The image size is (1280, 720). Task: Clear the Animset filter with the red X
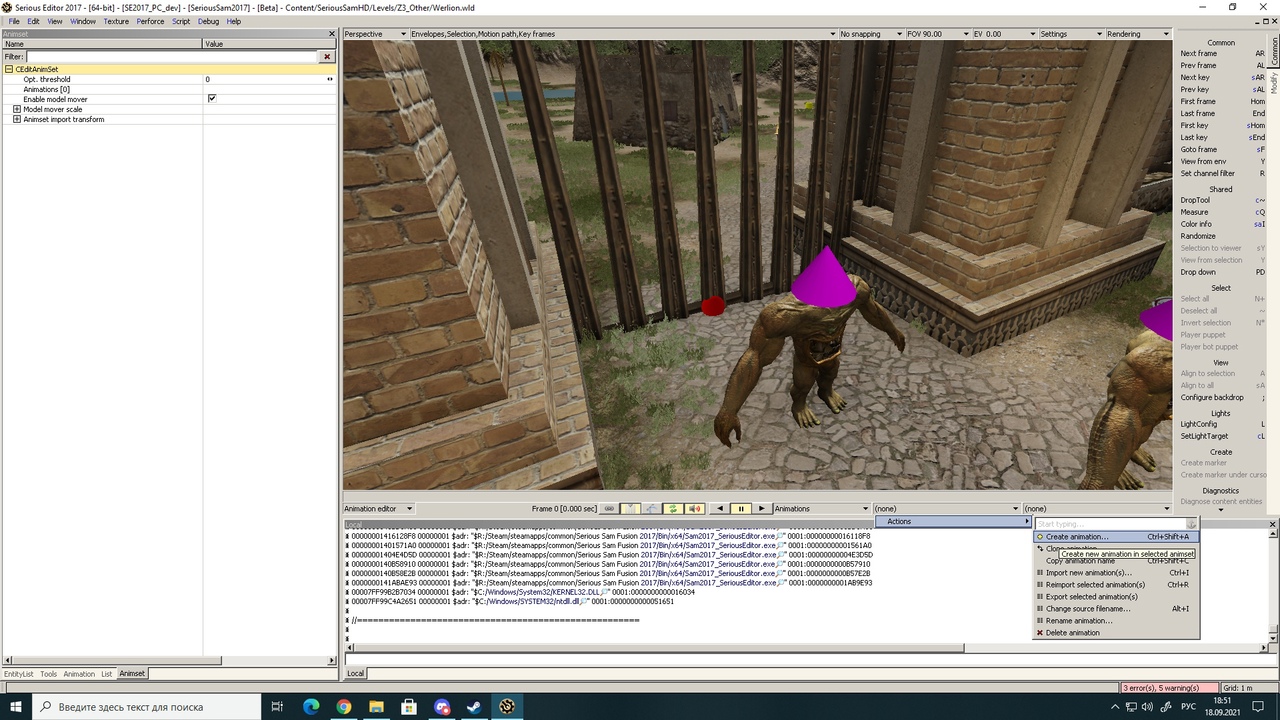click(327, 57)
